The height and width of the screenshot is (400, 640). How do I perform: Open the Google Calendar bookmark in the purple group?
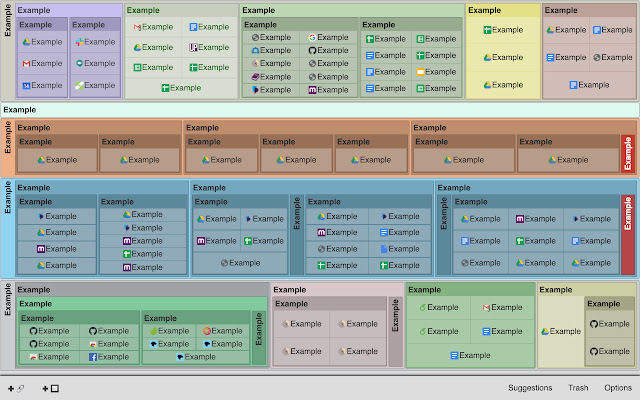click(42, 85)
